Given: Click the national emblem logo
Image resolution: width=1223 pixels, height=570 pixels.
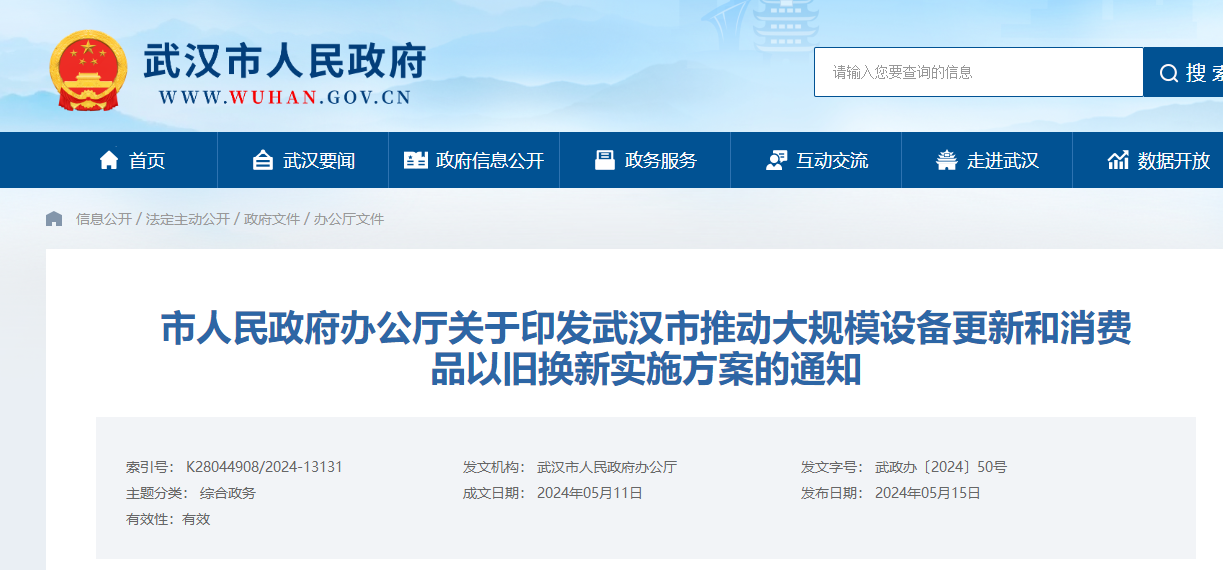Looking at the screenshot, I should 88,71.
